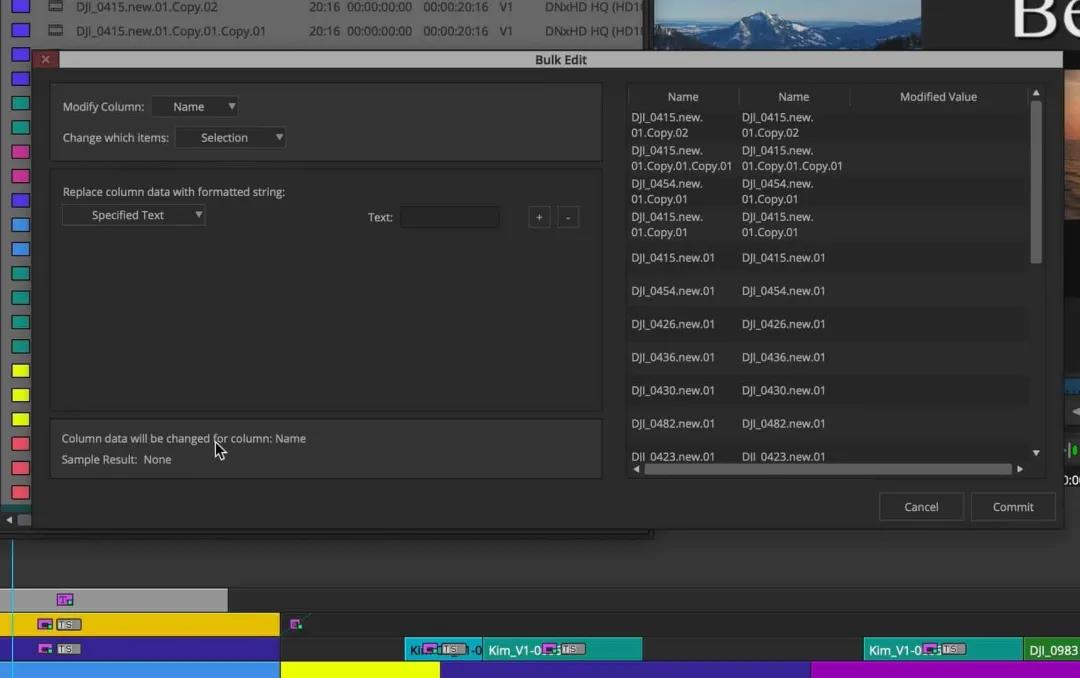
Task: Click the mountain thumbnail in source monitor
Action: click(787, 25)
